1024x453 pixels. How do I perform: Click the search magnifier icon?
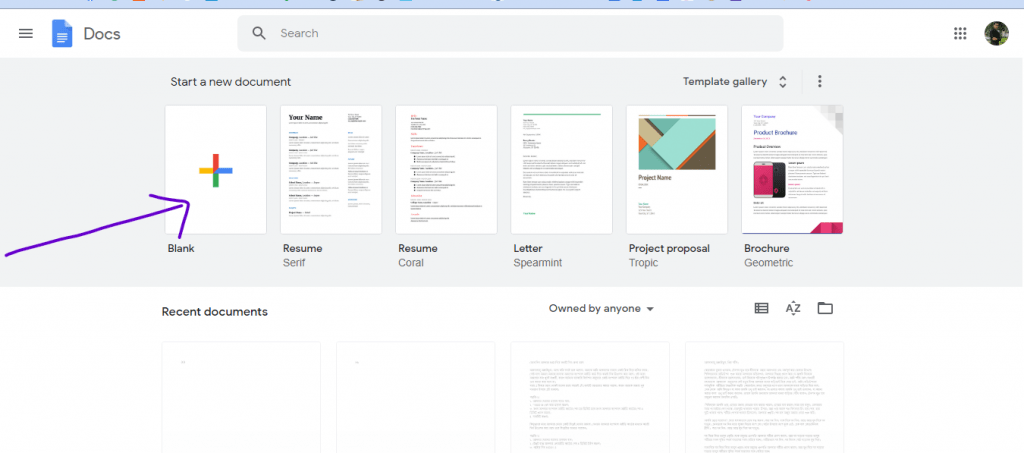[259, 33]
